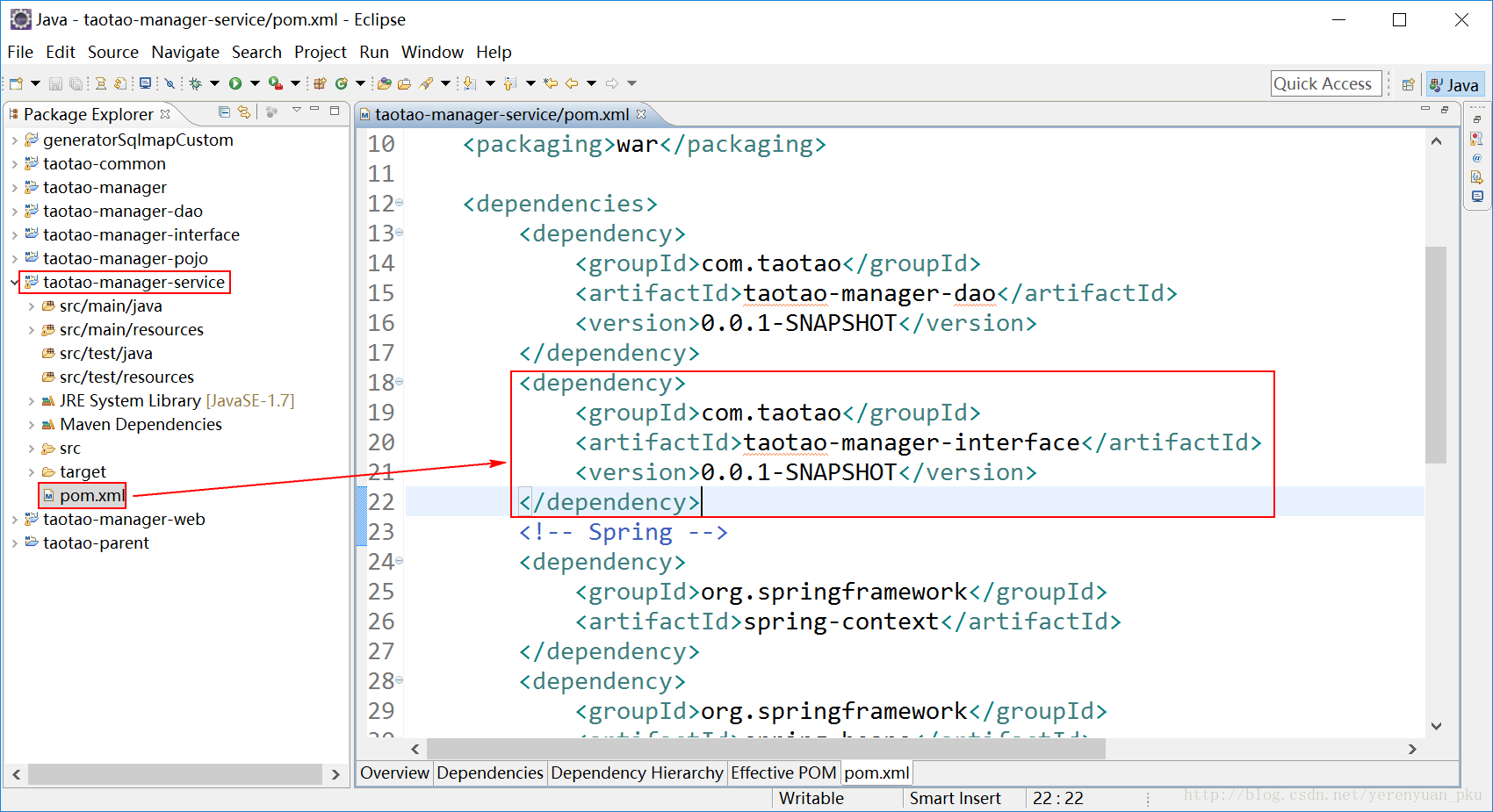This screenshot has height=812, width=1493.
Task: Expand the taotao-common project
Action: click(14, 164)
